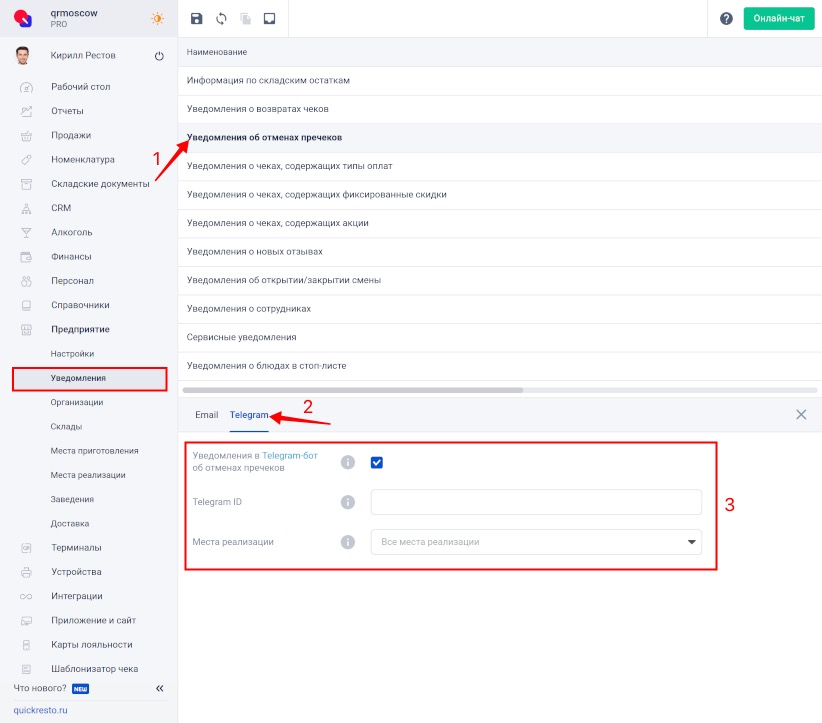Open Места приготовления submenu item
Image resolution: width=822 pixels, height=723 pixels.
pos(94,451)
